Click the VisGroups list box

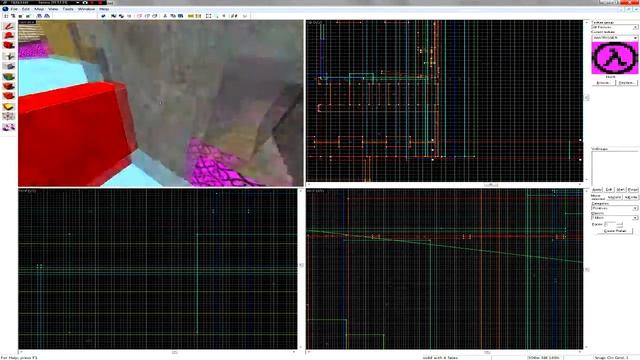coord(615,168)
